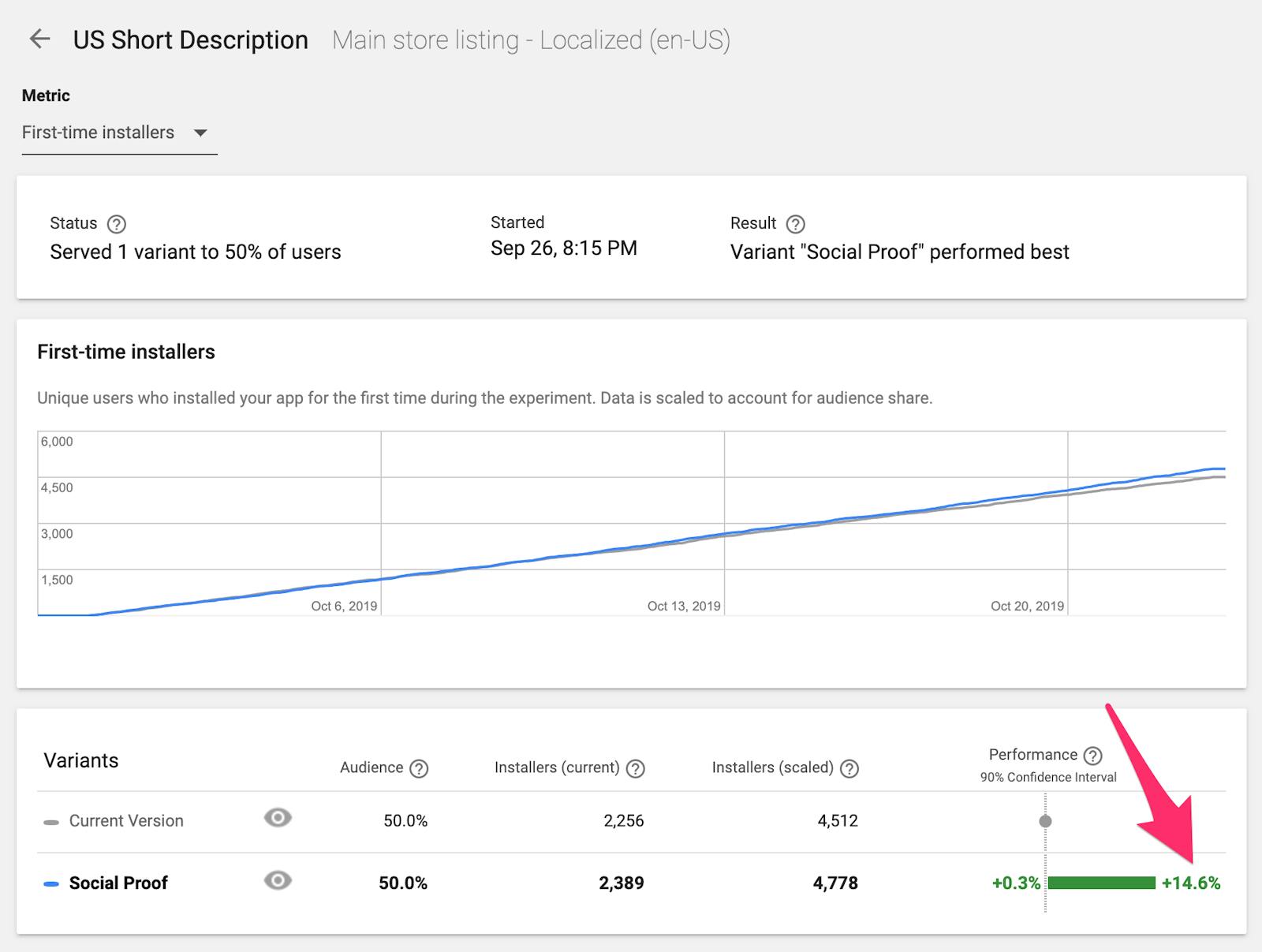Click the Oct 13, 2019 chart label
1262x952 pixels.
[684, 606]
